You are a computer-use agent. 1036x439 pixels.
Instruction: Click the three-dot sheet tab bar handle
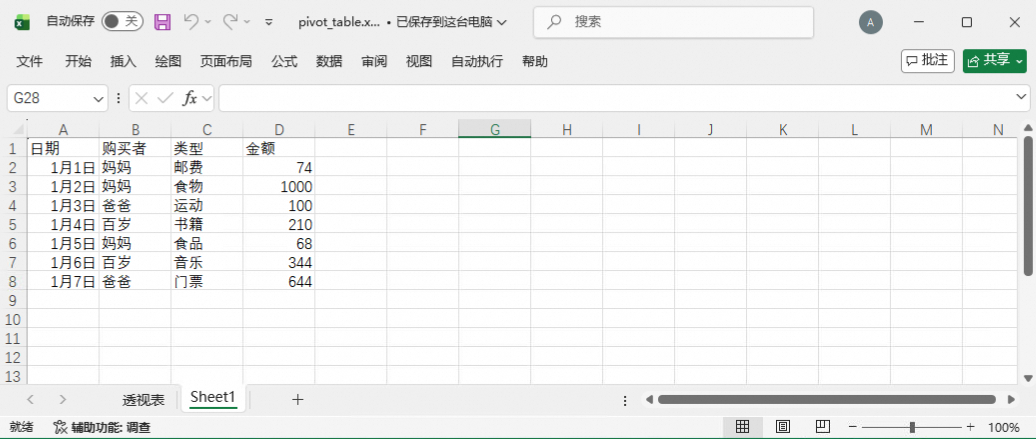[625, 400]
